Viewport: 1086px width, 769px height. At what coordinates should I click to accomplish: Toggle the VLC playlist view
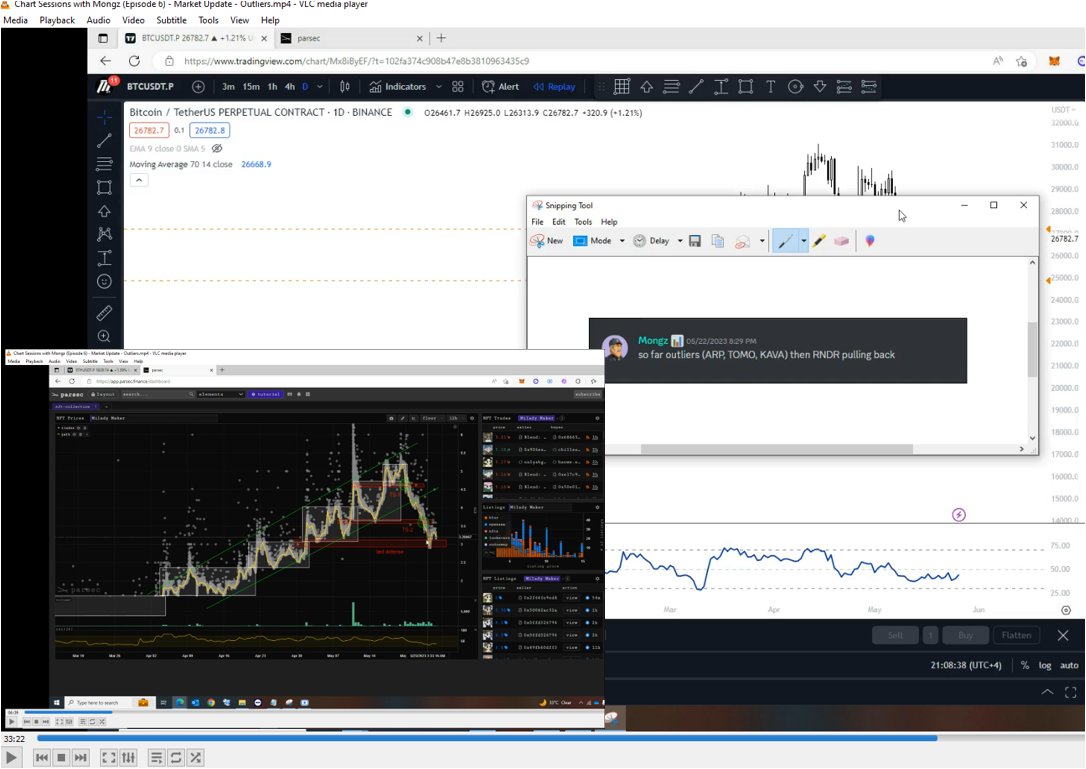(x=157, y=757)
